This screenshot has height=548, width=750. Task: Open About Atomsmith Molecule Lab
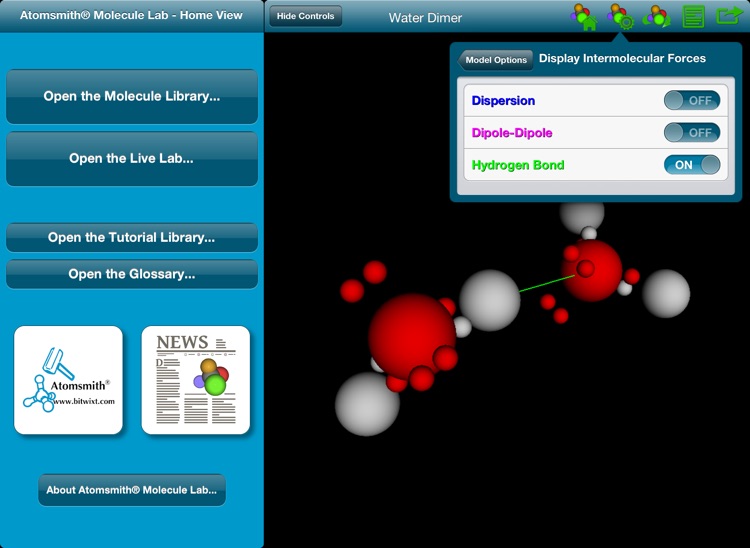(132, 490)
